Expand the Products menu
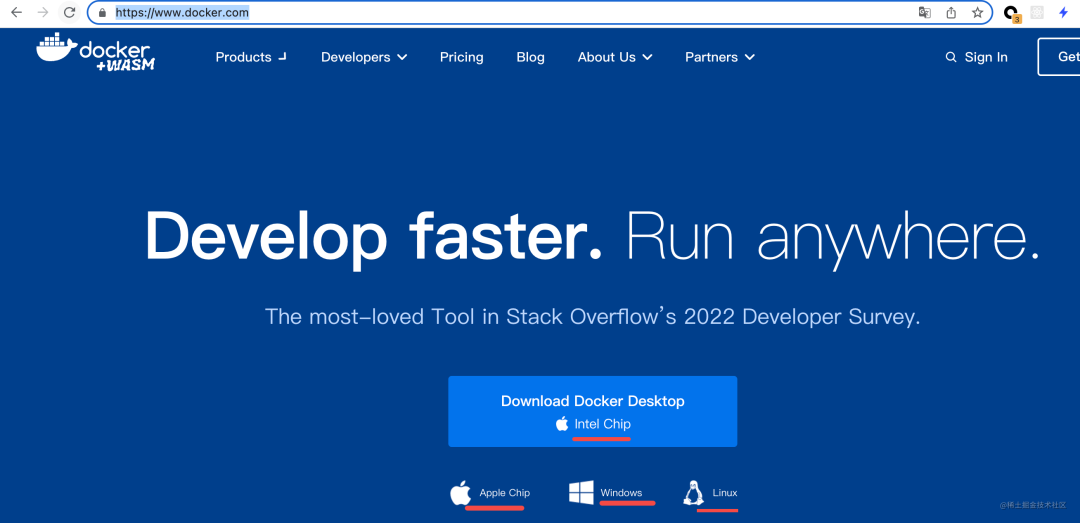Screen dimensions: 1080x523 click(x=251, y=57)
